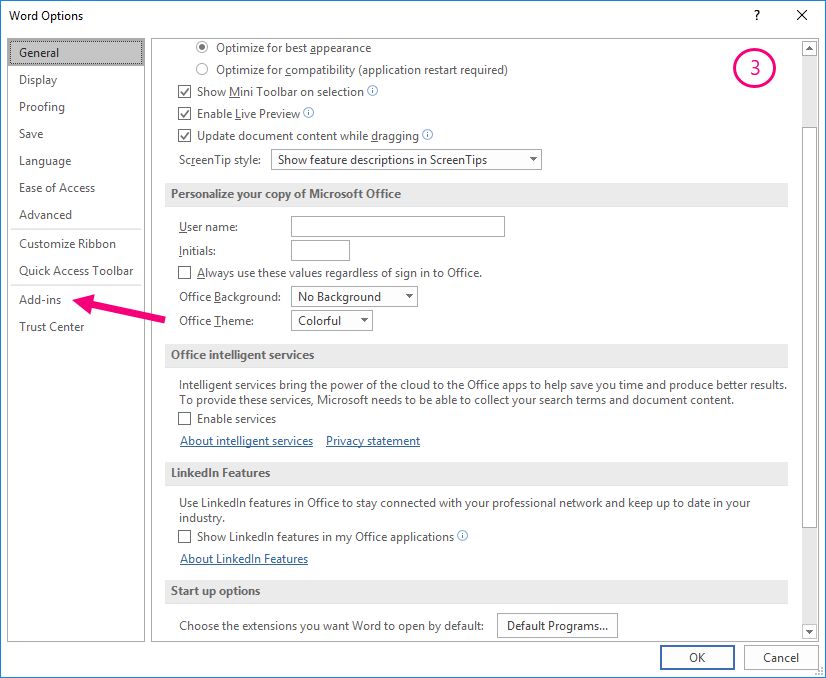
Task: Open ScreenTip style dropdown
Action: pyautogui.click(x=406, y=160)
